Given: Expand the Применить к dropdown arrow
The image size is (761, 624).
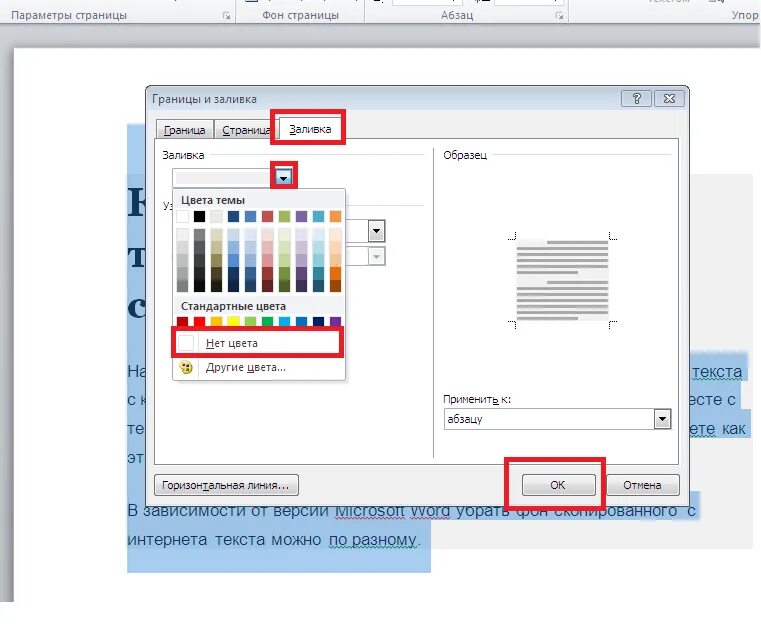Looking at the screenshot, I should pos(662,419).
